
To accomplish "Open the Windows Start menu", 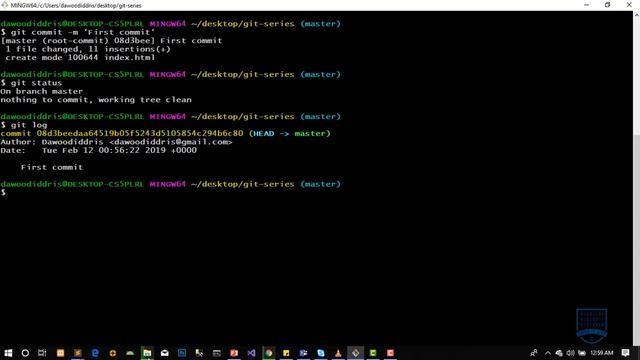I will [8, 353].
